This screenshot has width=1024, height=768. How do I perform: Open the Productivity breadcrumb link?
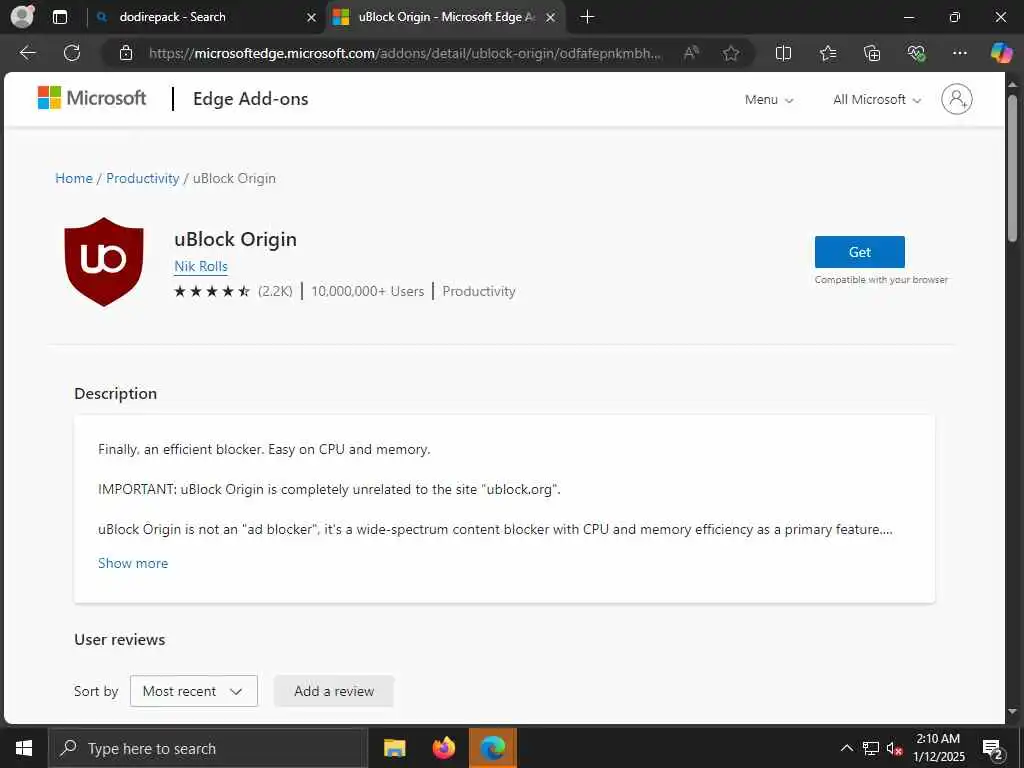pyautogui.click(x=142, y=178)
